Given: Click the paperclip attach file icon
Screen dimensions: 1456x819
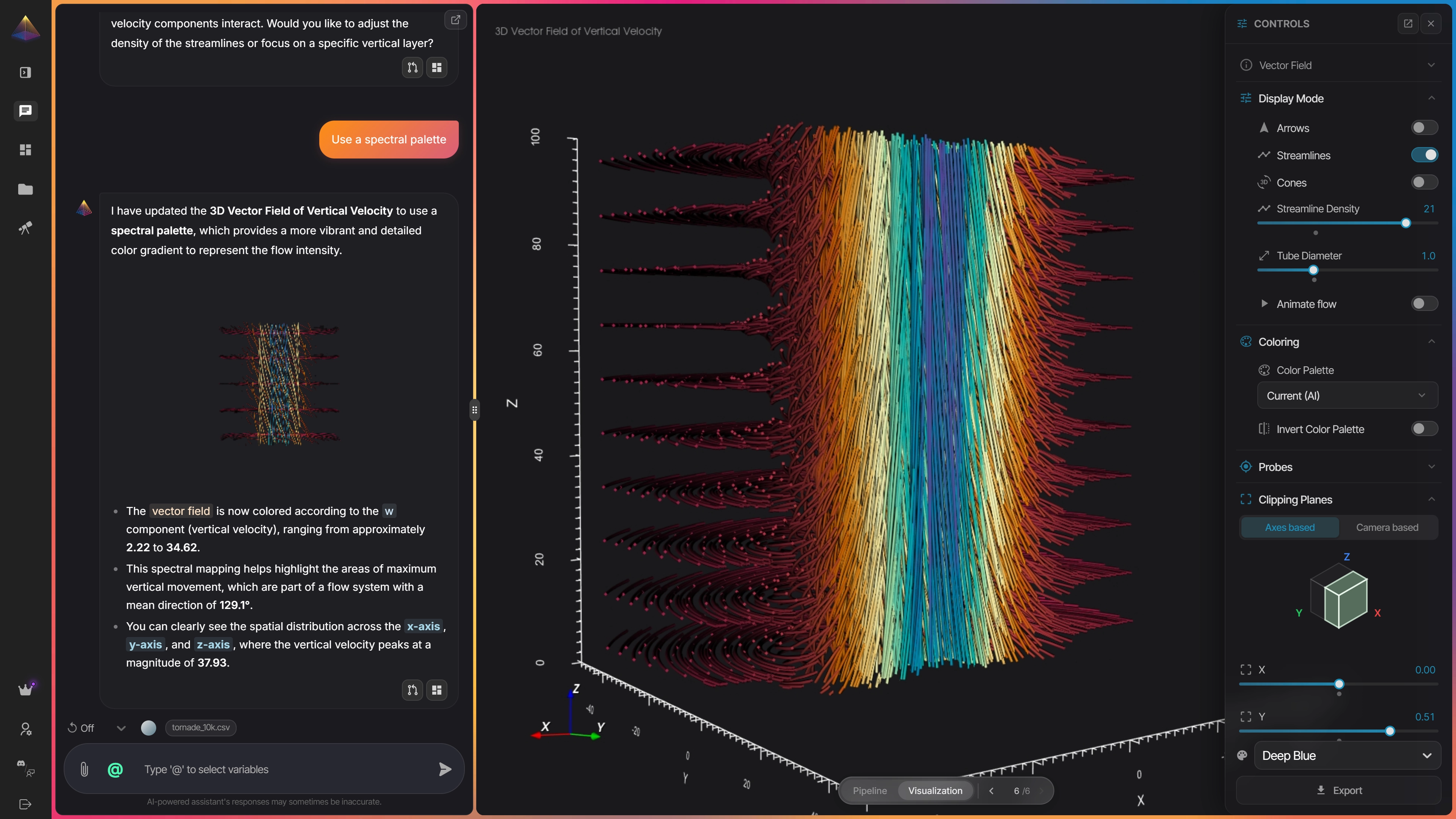Looking at the screenshot, I should pyautogui.click(x=84, y=769).
